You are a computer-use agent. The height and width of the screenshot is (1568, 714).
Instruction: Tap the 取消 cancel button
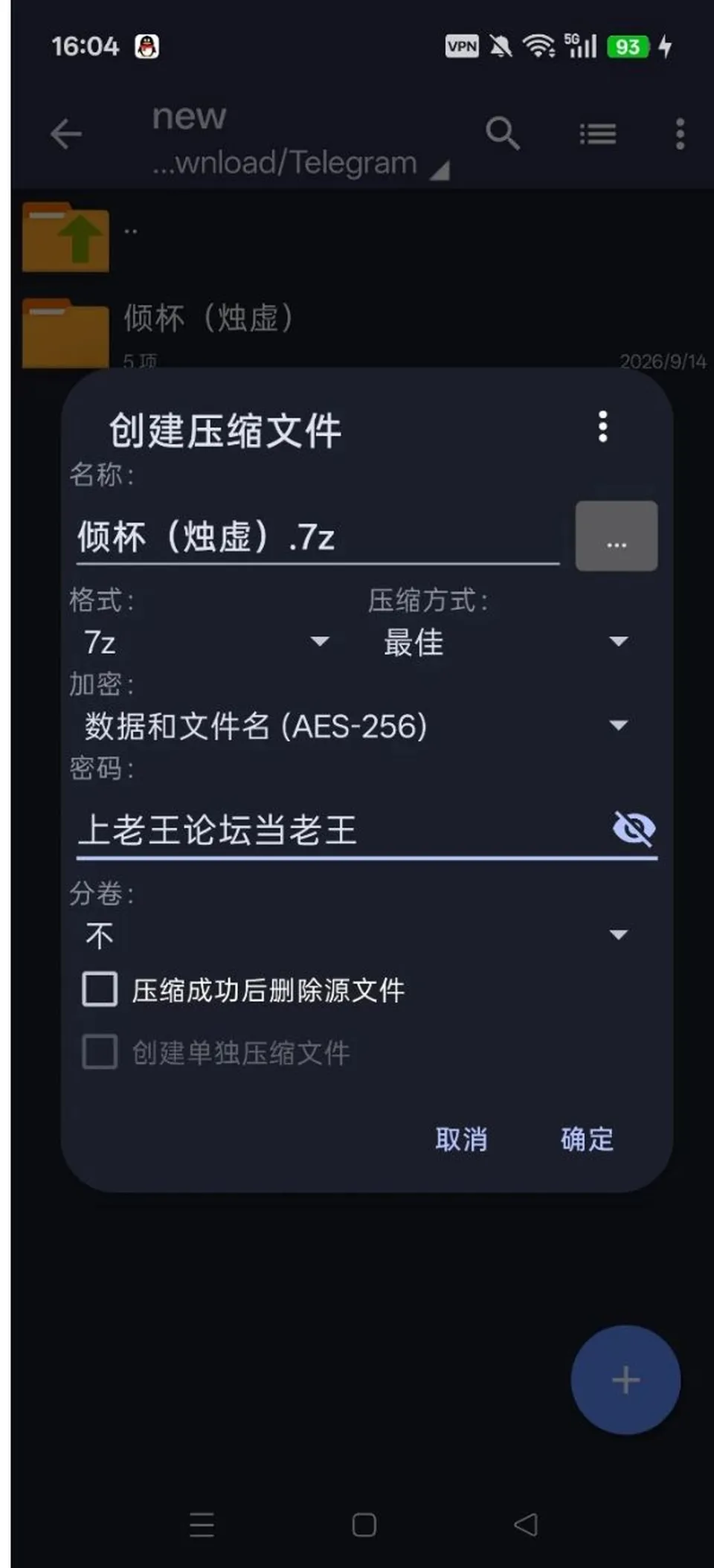(461, 1140)
